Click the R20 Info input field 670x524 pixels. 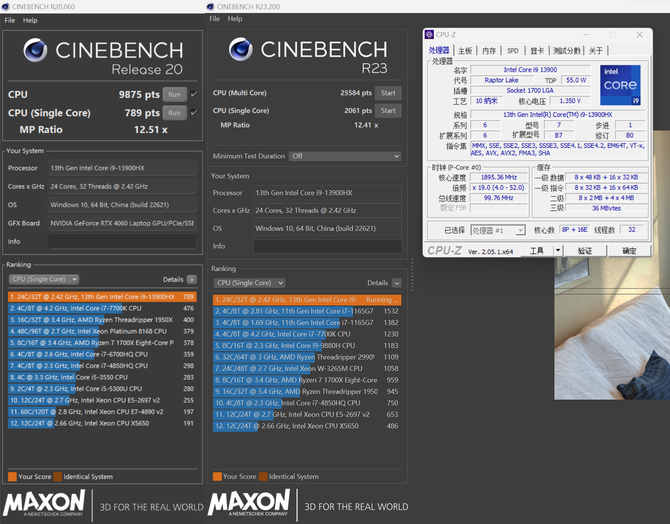click(122, 241)
